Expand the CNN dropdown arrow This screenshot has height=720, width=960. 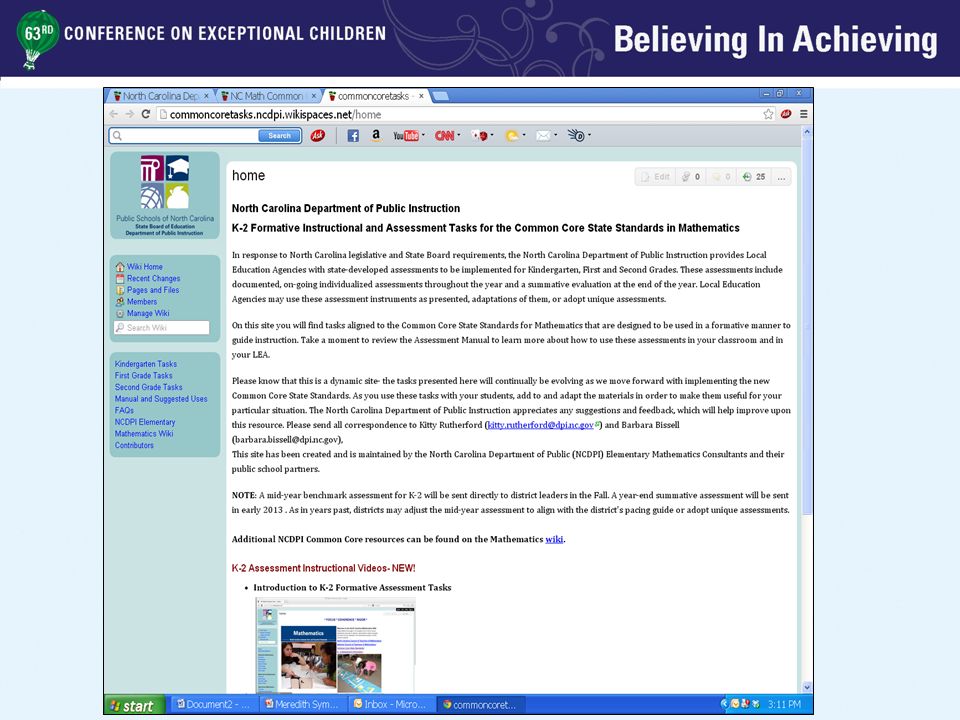pos(459,135)
